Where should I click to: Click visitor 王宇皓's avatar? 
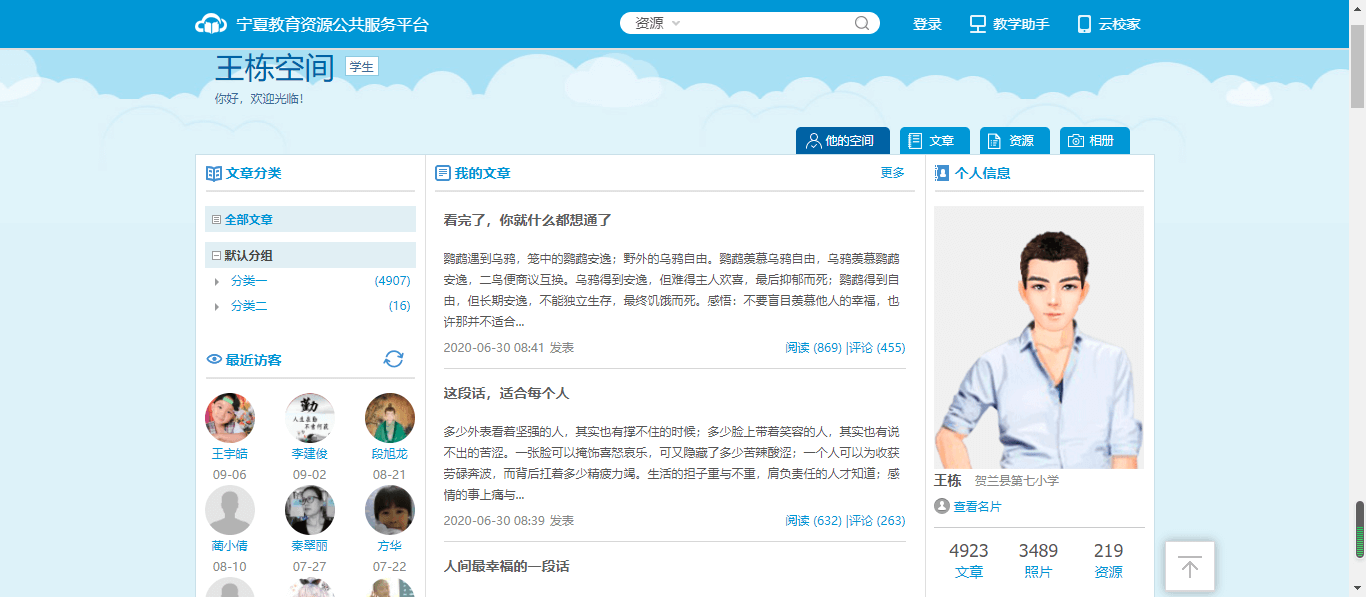tap(230, 418)
